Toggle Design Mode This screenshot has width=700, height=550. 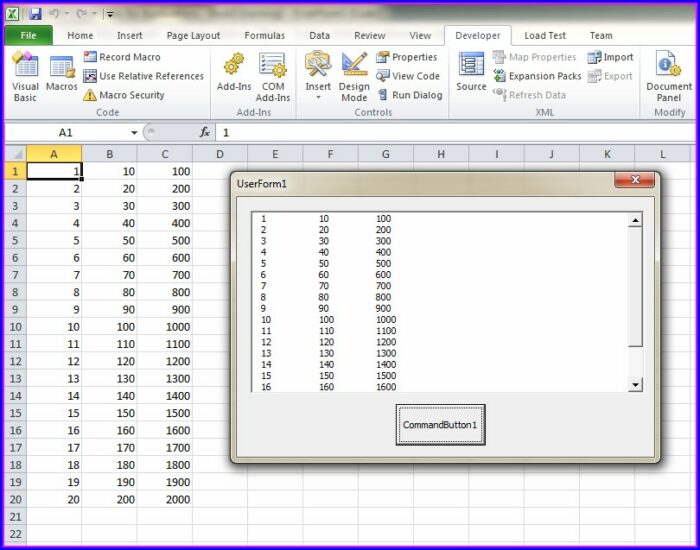(x=354, y=77)
